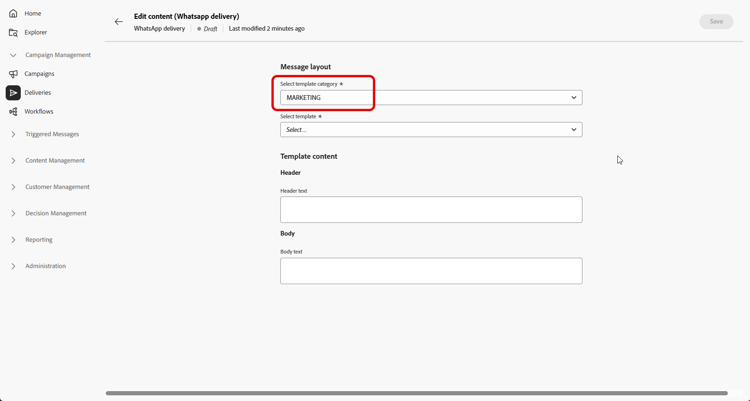Click the horizontal scrollbar at the bottom
750x401 pixels.
click(416, 393)
